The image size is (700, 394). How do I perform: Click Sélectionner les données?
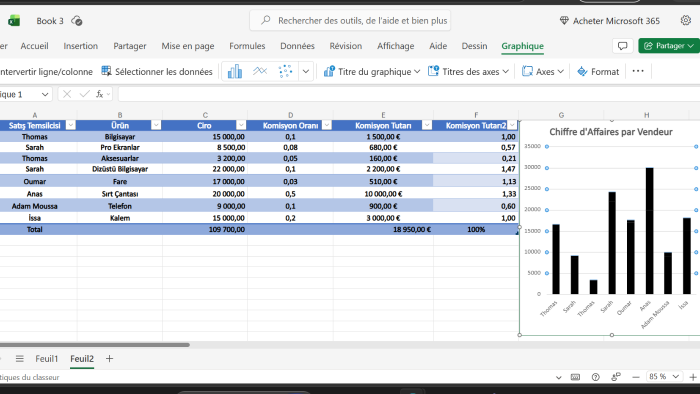click(157, 71)
